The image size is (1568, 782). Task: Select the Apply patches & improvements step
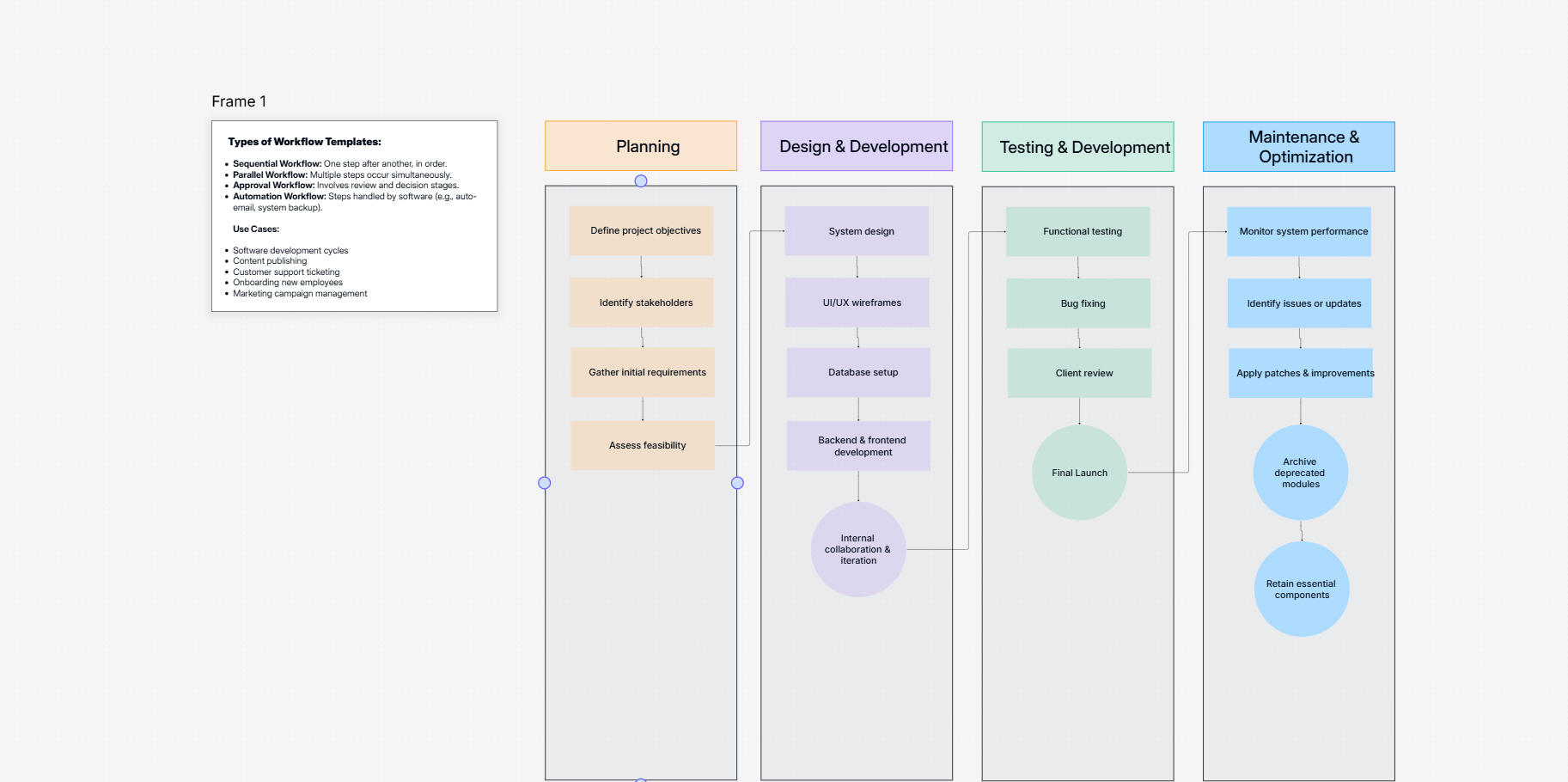1301,373
